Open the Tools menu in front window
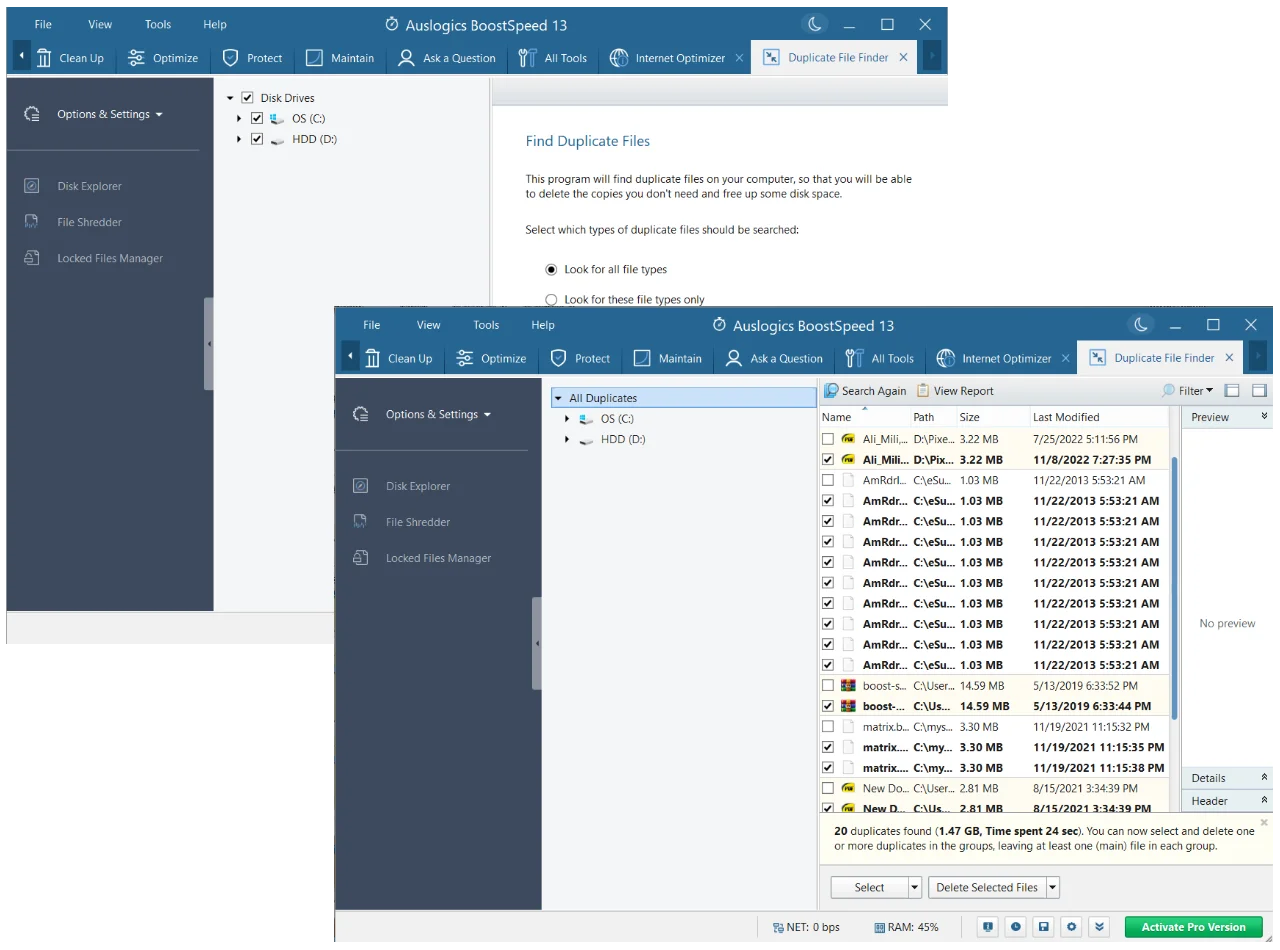 (486, 325)
